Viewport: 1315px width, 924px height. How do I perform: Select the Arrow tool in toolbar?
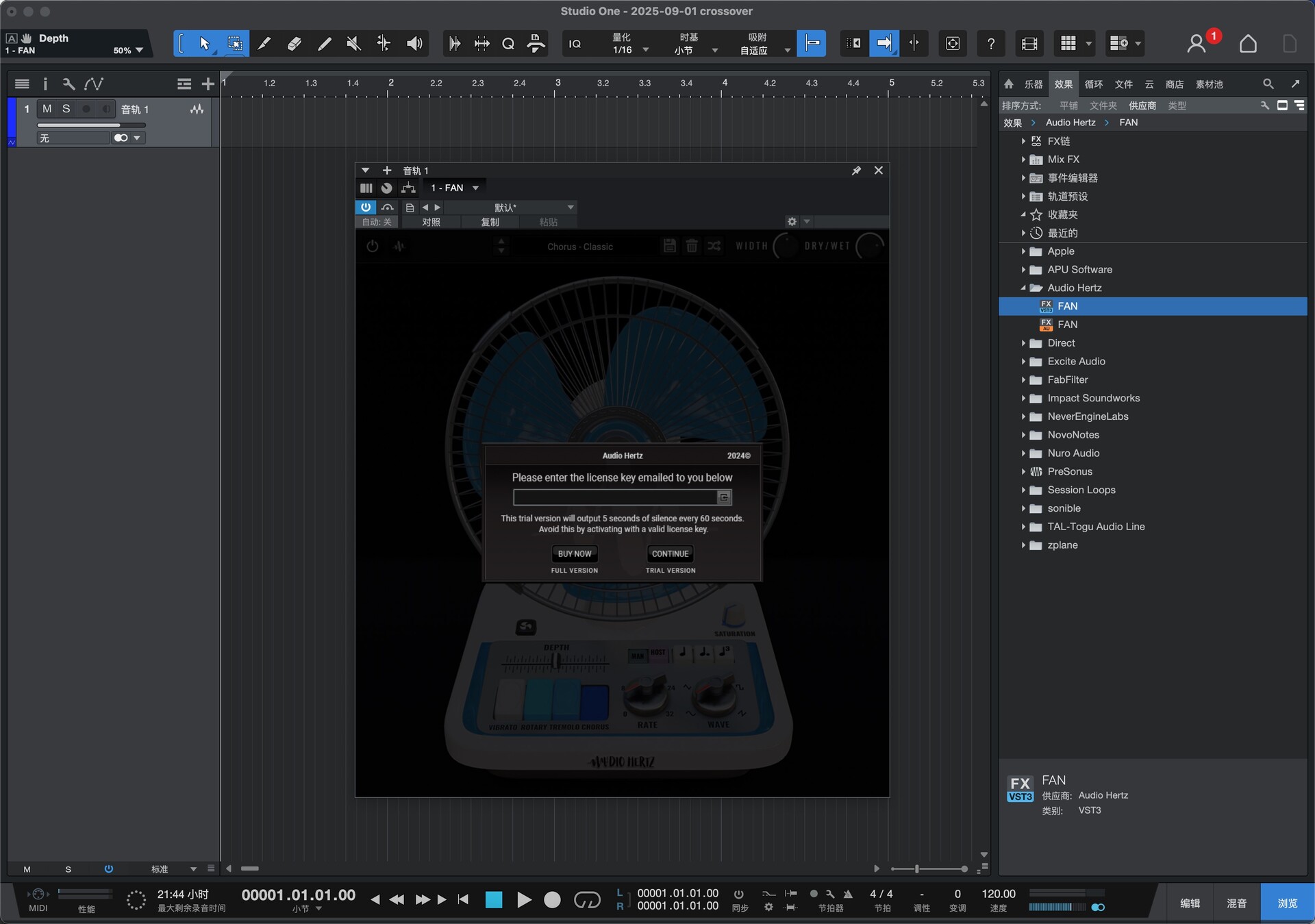(x=204, y=44)
